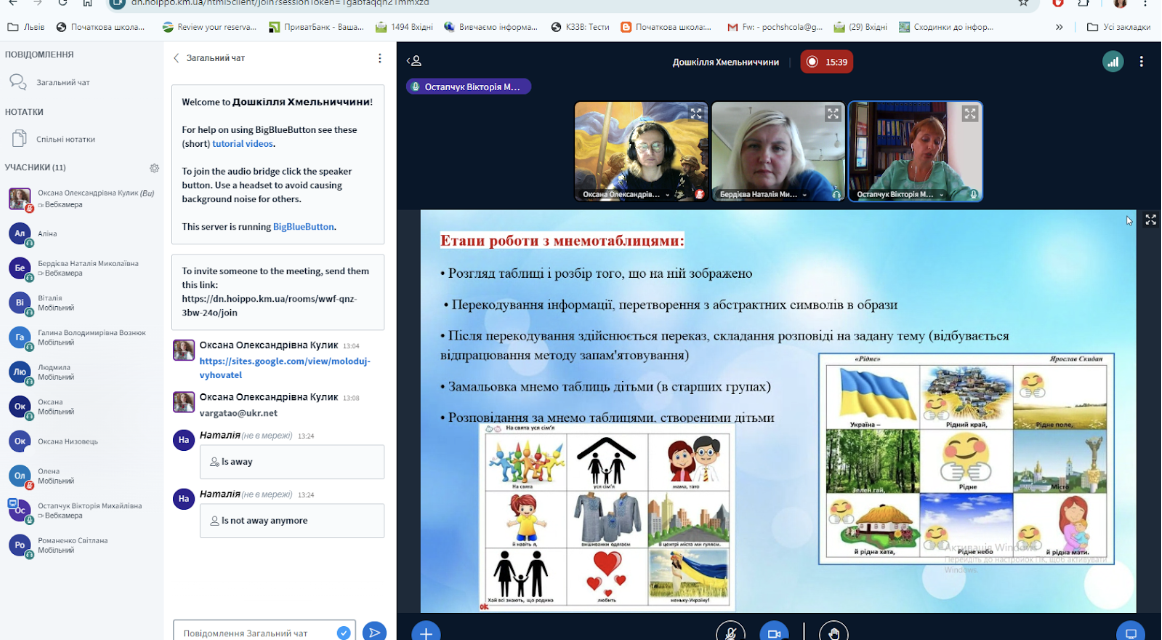Open the participants settings gear
Viewport: 1162px width, 640px height.
point(154,168)
